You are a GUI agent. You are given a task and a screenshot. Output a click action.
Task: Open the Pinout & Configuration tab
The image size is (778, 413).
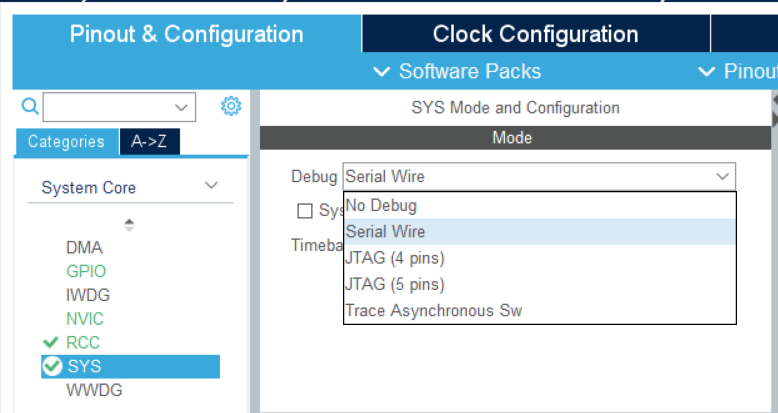tap(186, 34)
